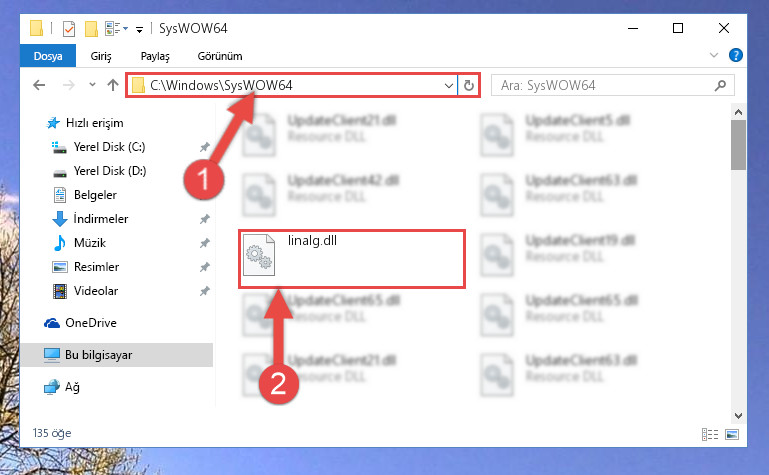
Task: Click the search magnifier icon in search box
Action: click(720, 86)
